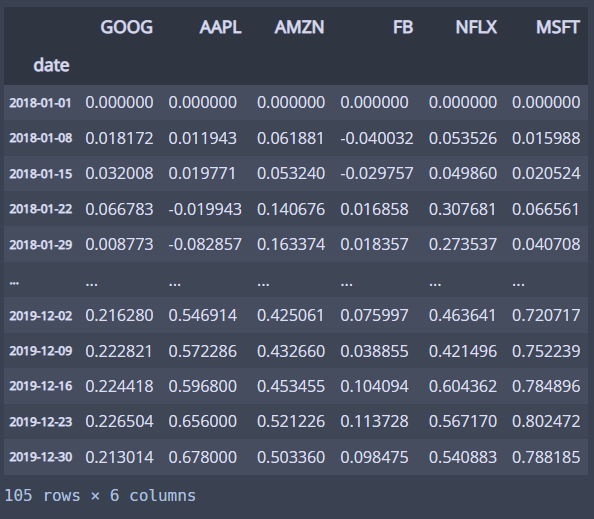The height and width of the screenshot is (519, 594).
Task: Select the 2018-01-15 row label
Action: coord(40,174)
